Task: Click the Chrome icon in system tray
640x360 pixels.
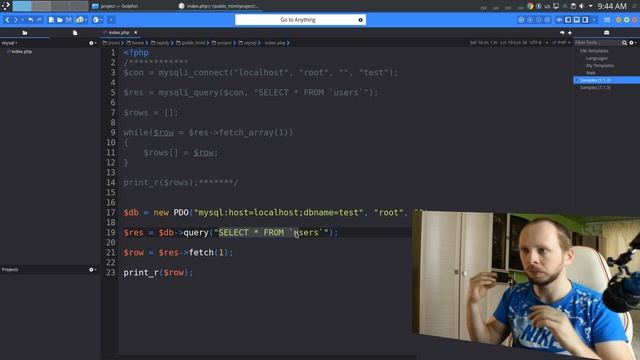Action: click(530, 6)
